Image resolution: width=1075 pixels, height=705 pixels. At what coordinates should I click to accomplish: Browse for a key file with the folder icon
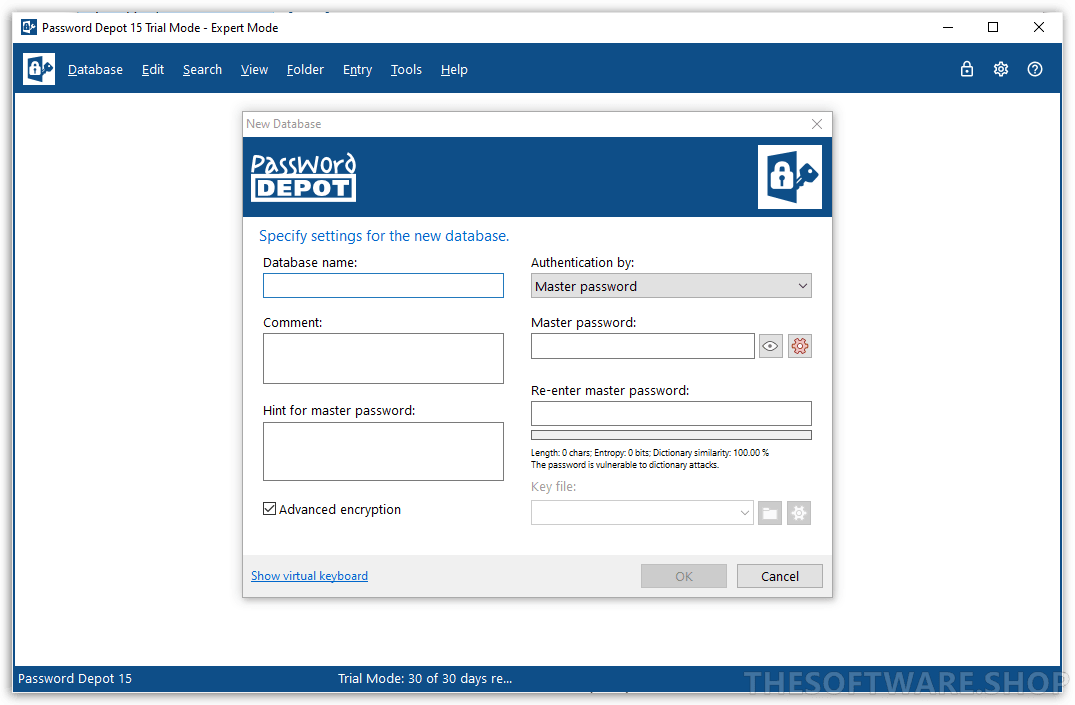pyautogui.click(x=770, y=513)
